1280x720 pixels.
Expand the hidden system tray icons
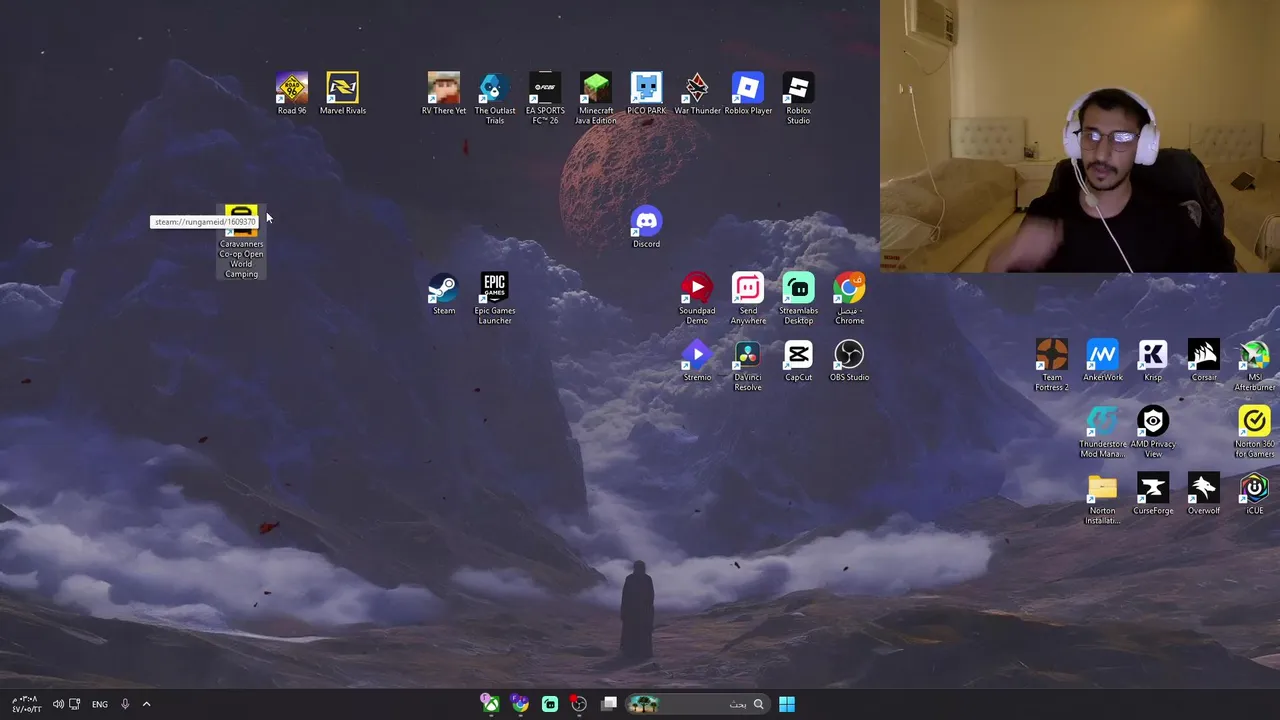(146, 704)
